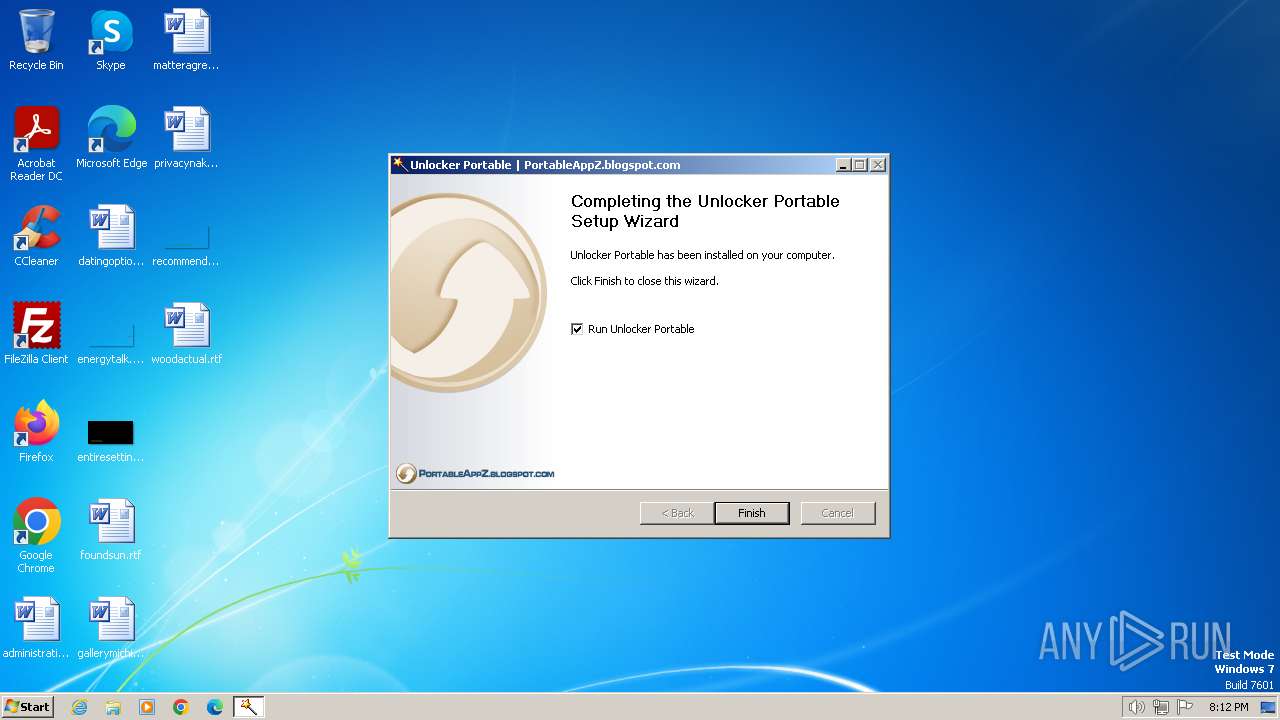The width and height of the screenshot is (1280, 720).
Task: Select the Google Chrome desktop shortcut
Action: pos(36,536)
